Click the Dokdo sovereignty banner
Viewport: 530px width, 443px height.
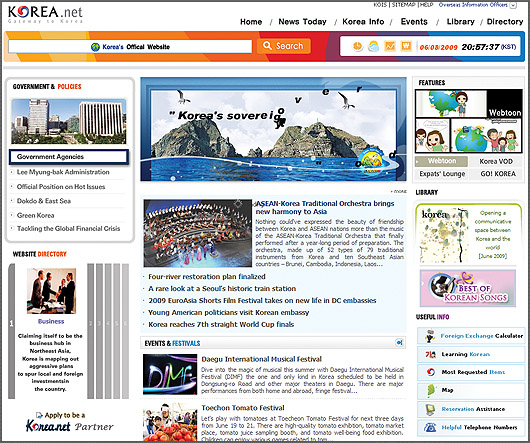[273, 129]
